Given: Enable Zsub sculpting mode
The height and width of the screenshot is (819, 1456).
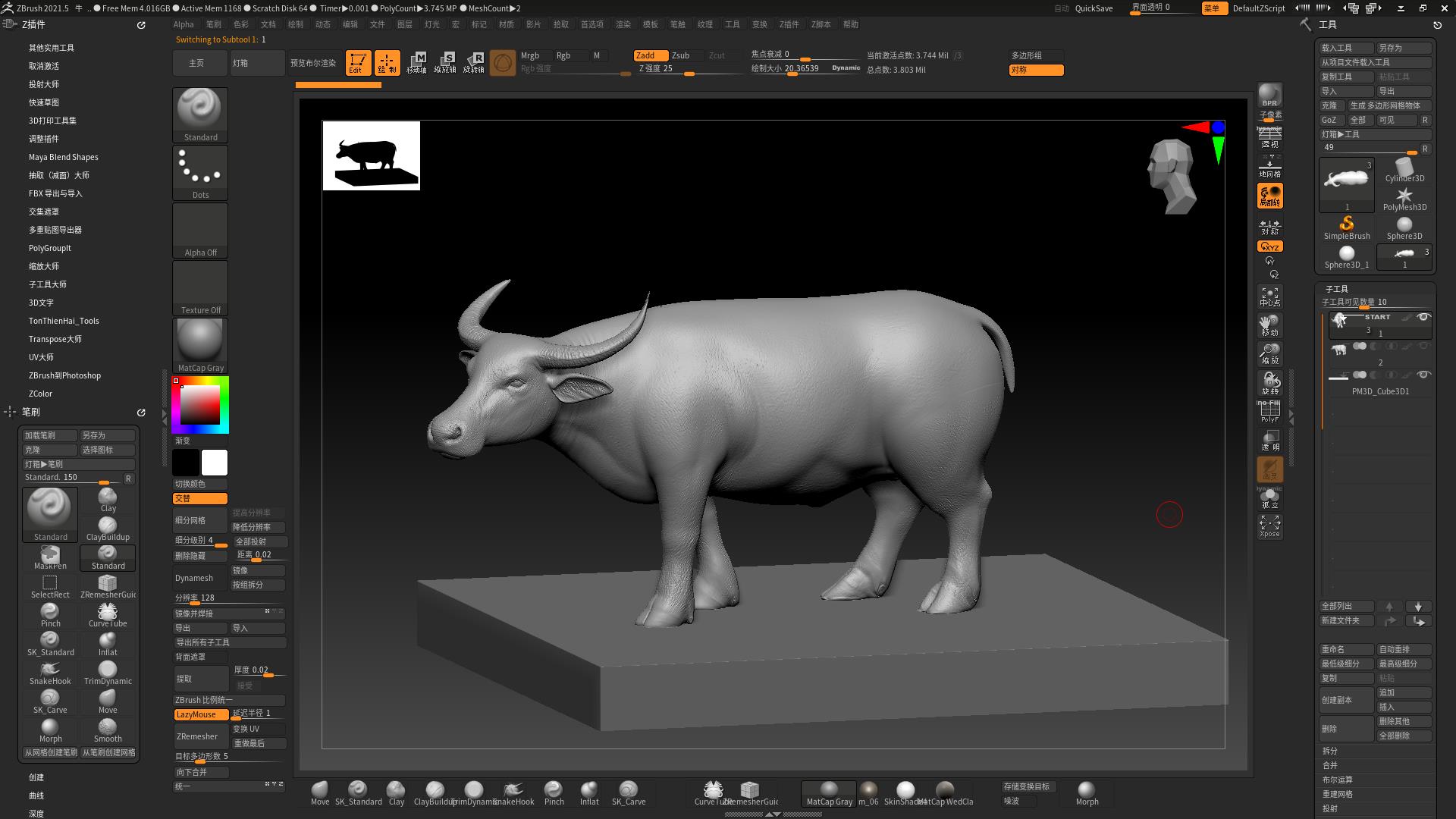Looking at the screenshot, I should point(681,55).
